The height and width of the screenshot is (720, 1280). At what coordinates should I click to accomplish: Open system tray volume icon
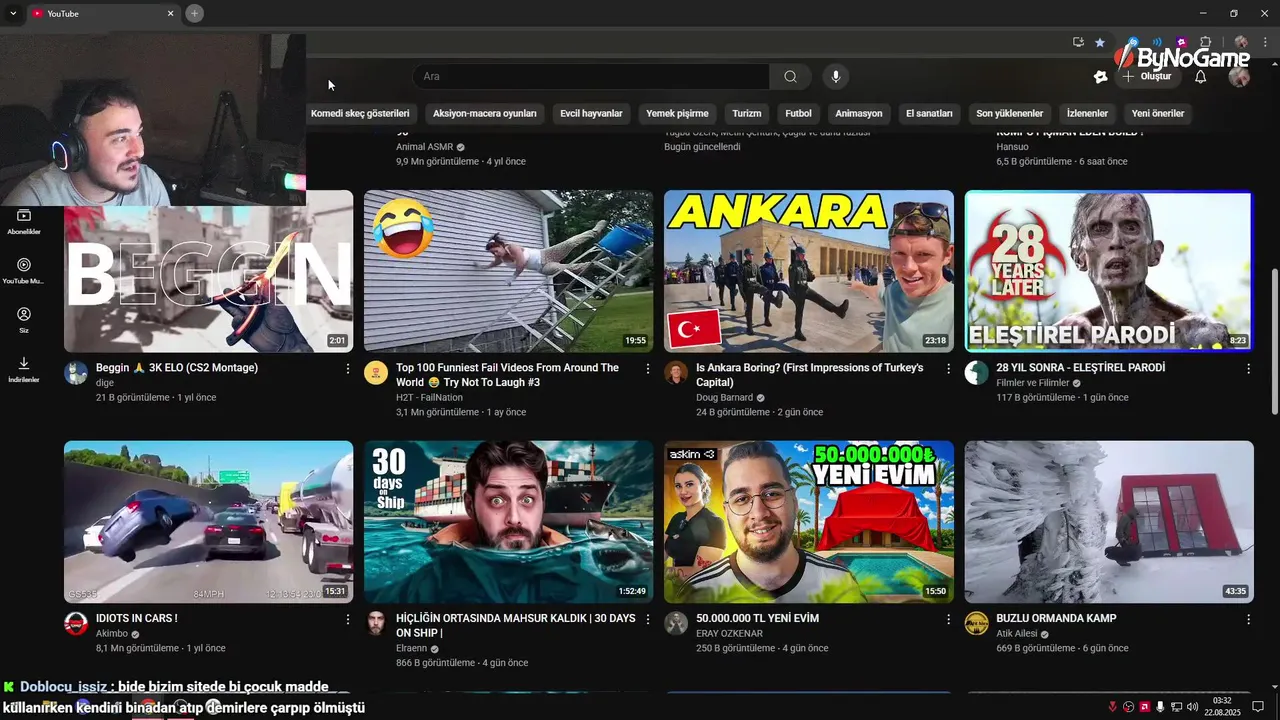pyautogui.click(x=1192, y=707)
